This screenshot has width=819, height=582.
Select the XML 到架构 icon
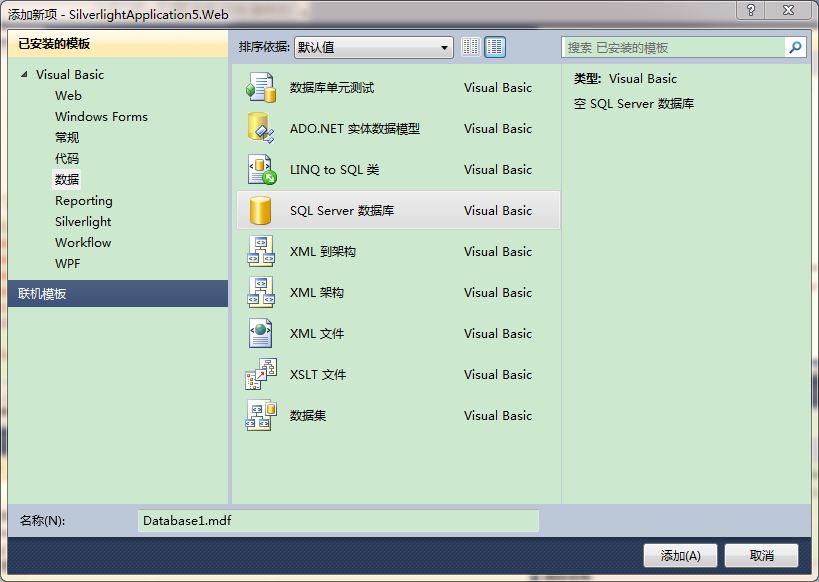pos(261,251)
